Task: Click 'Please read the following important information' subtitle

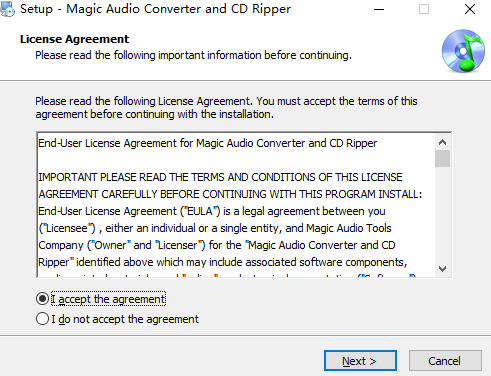Action: [x=194, y=55]
